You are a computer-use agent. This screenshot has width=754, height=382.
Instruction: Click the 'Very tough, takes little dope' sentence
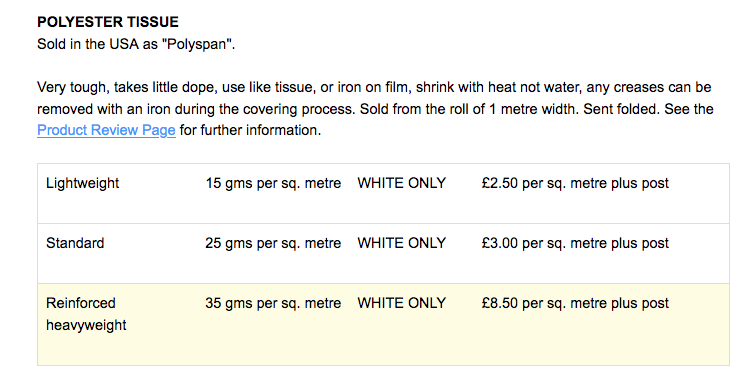point(374,88)
